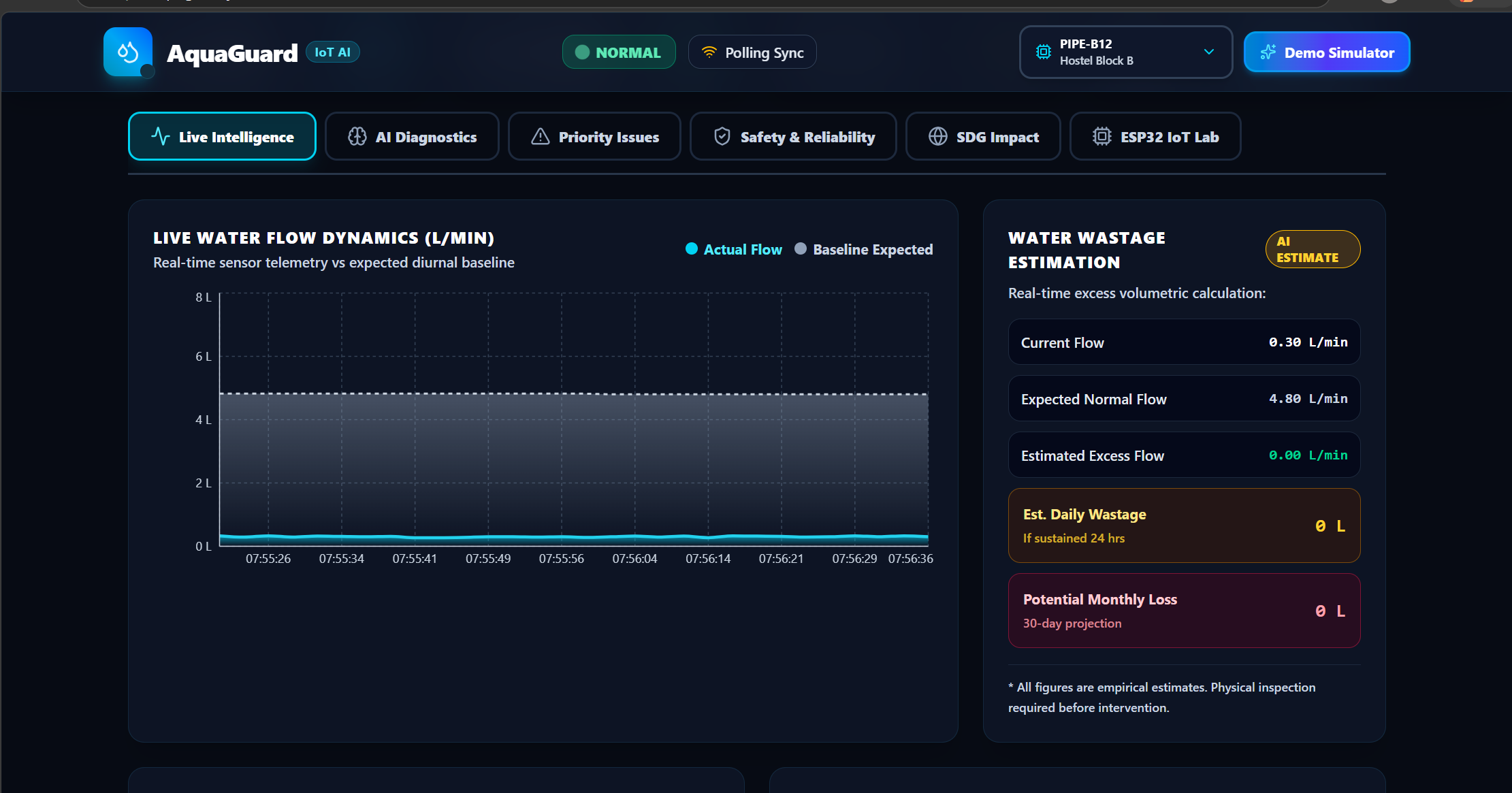Image resolution: width=1512 pixels, height=793 pixels.
Task: Click the cyan Actual Flow legend dot
Action: point(692,248)
